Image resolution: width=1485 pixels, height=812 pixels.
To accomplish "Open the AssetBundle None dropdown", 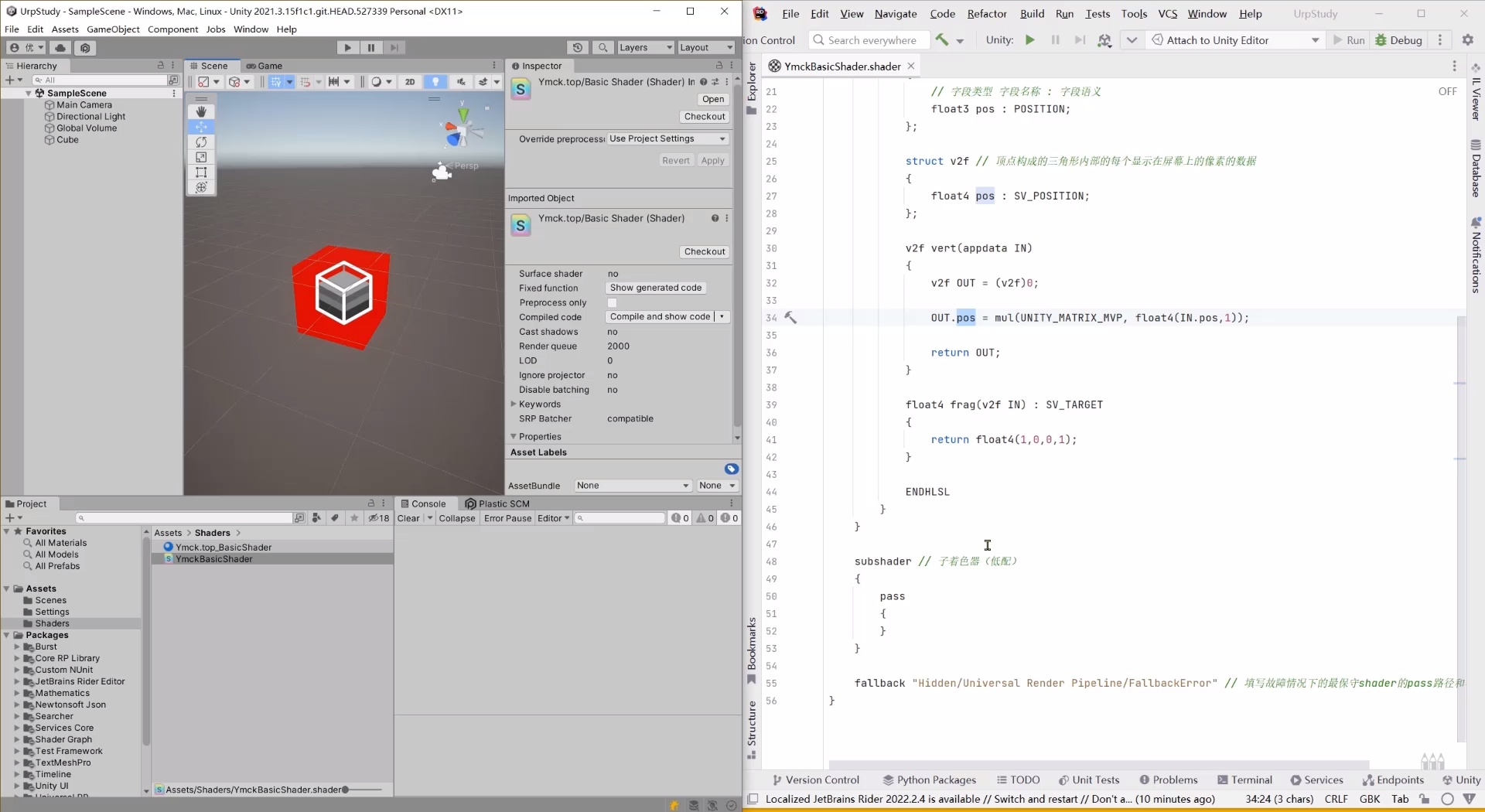I will (632, 486).
